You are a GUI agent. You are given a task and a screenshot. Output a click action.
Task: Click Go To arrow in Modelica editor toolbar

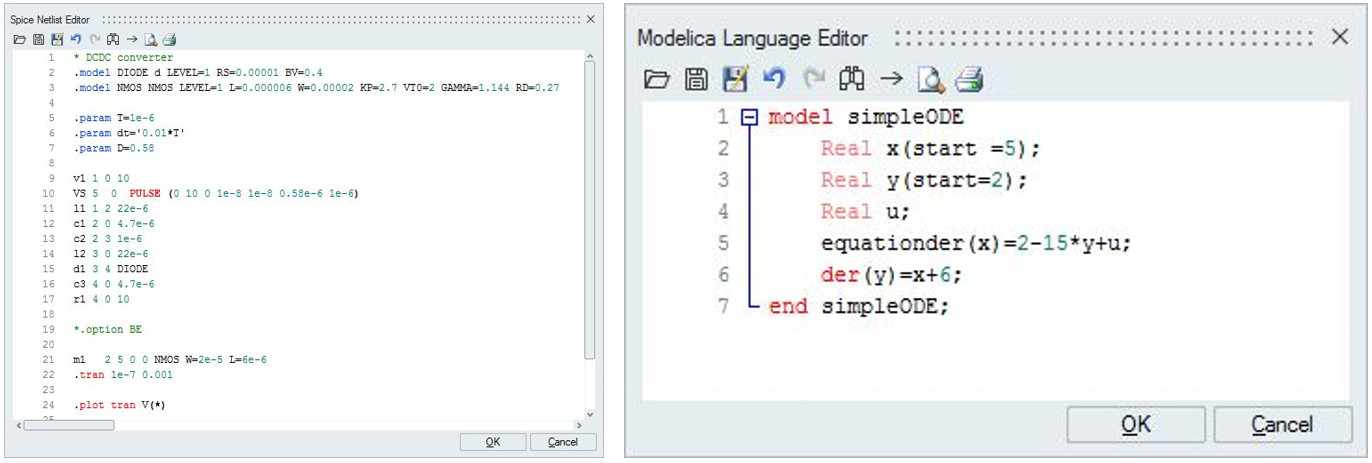(891, 79)
